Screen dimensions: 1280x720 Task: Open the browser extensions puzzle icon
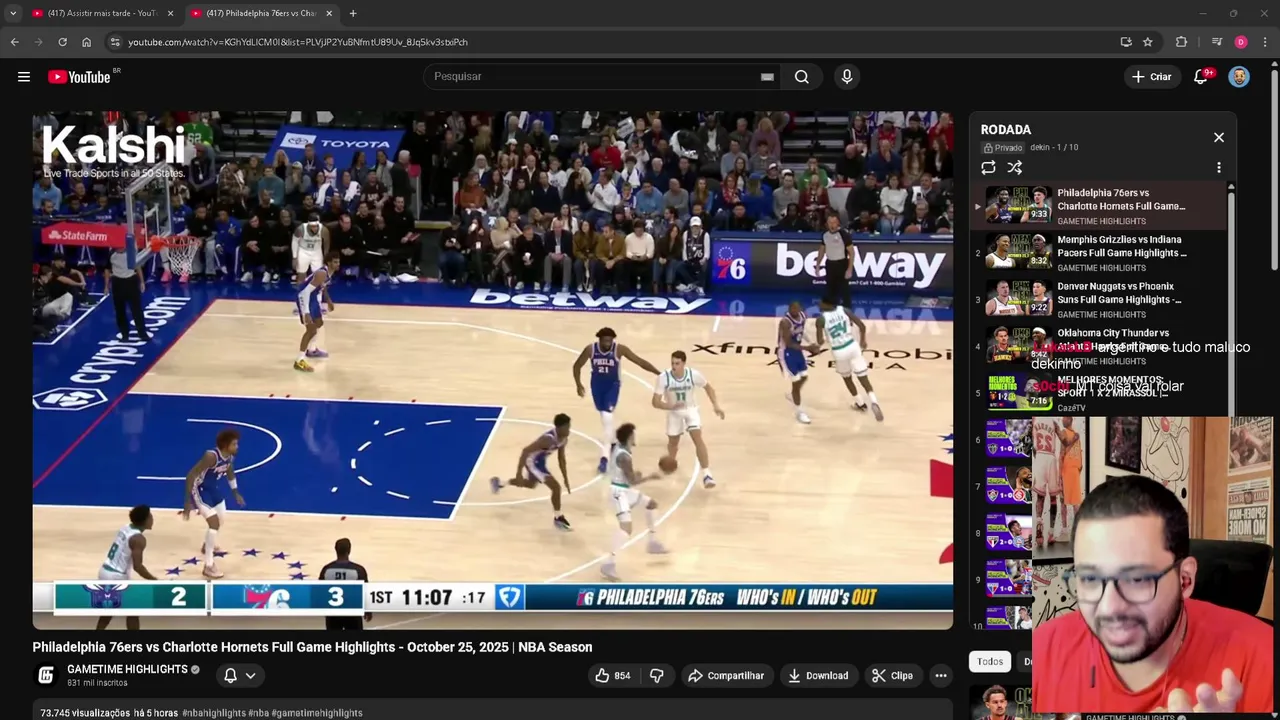pyautogui.click(x=1181, y=42)
